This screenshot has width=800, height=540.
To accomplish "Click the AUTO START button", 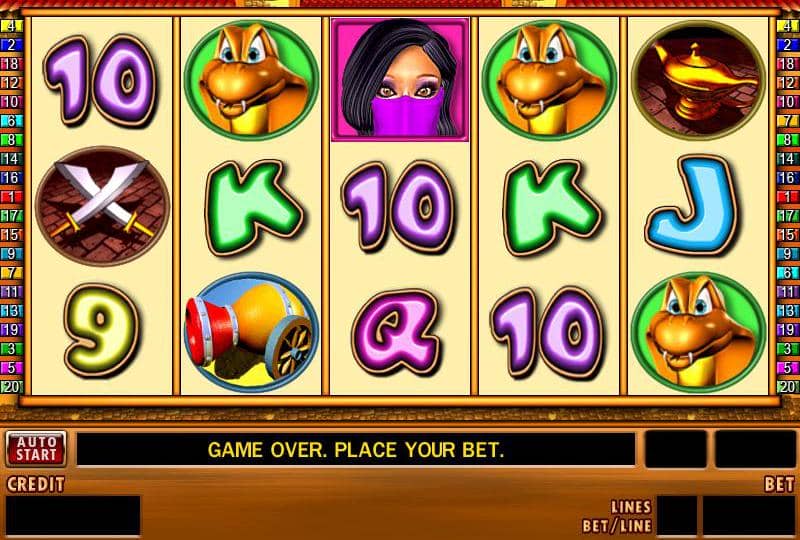I will tap(36, 449).
